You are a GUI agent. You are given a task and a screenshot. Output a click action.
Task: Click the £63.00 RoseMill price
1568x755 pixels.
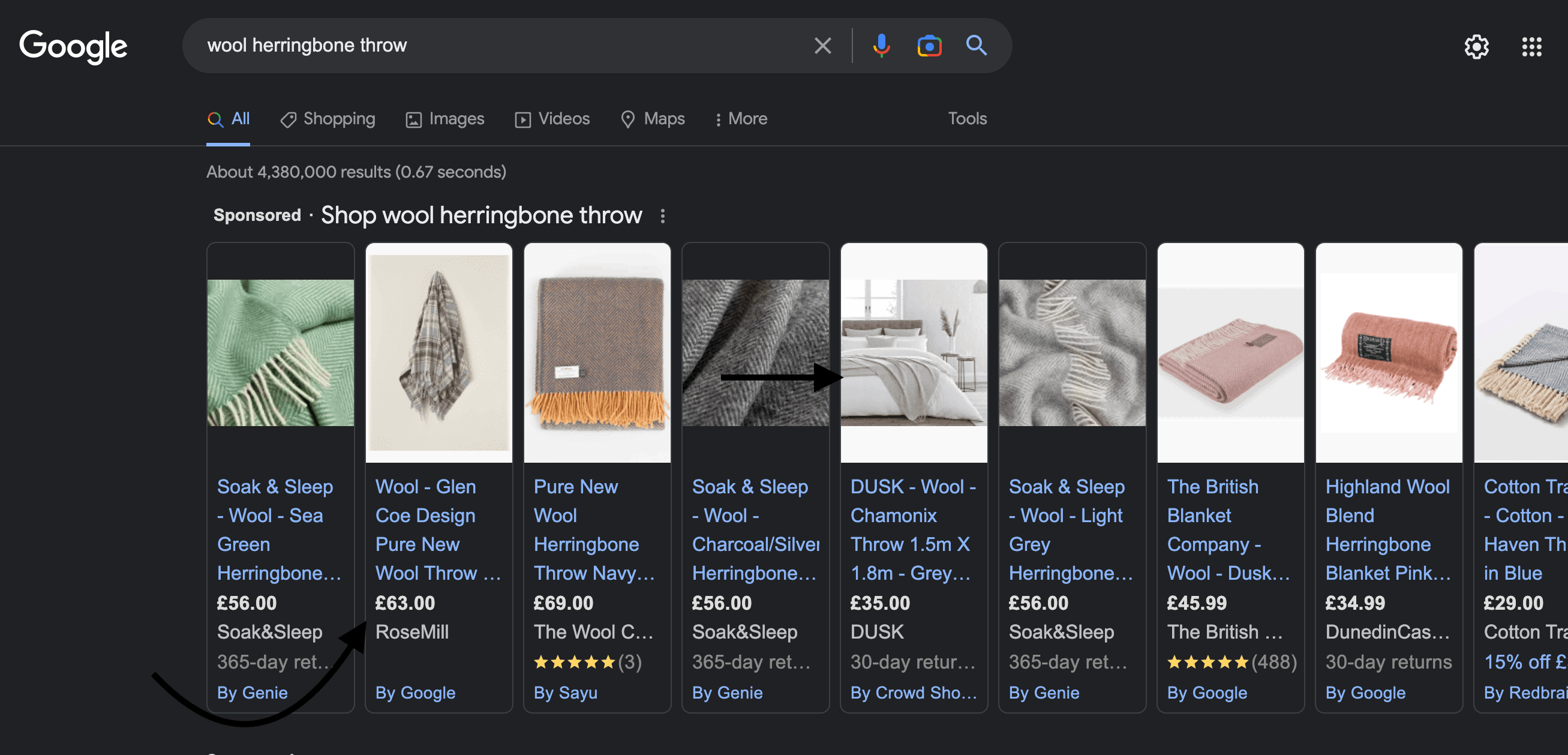[405, 603]
